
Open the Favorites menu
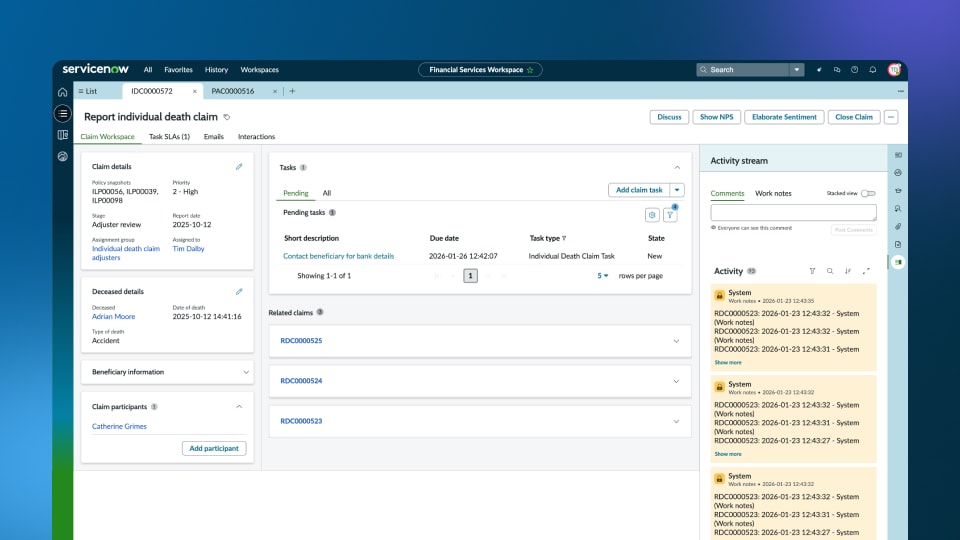pyautogui.click(x=178, y=70)
